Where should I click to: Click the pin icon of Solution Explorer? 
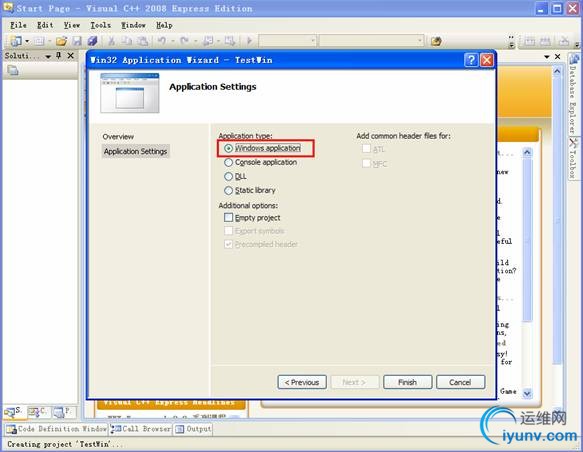(59, 56)
